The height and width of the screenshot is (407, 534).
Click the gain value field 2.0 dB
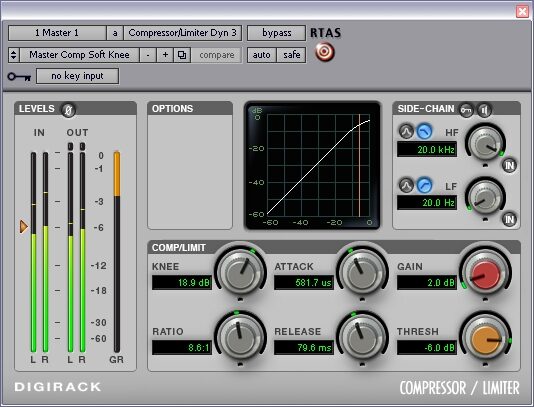[427, 282]
